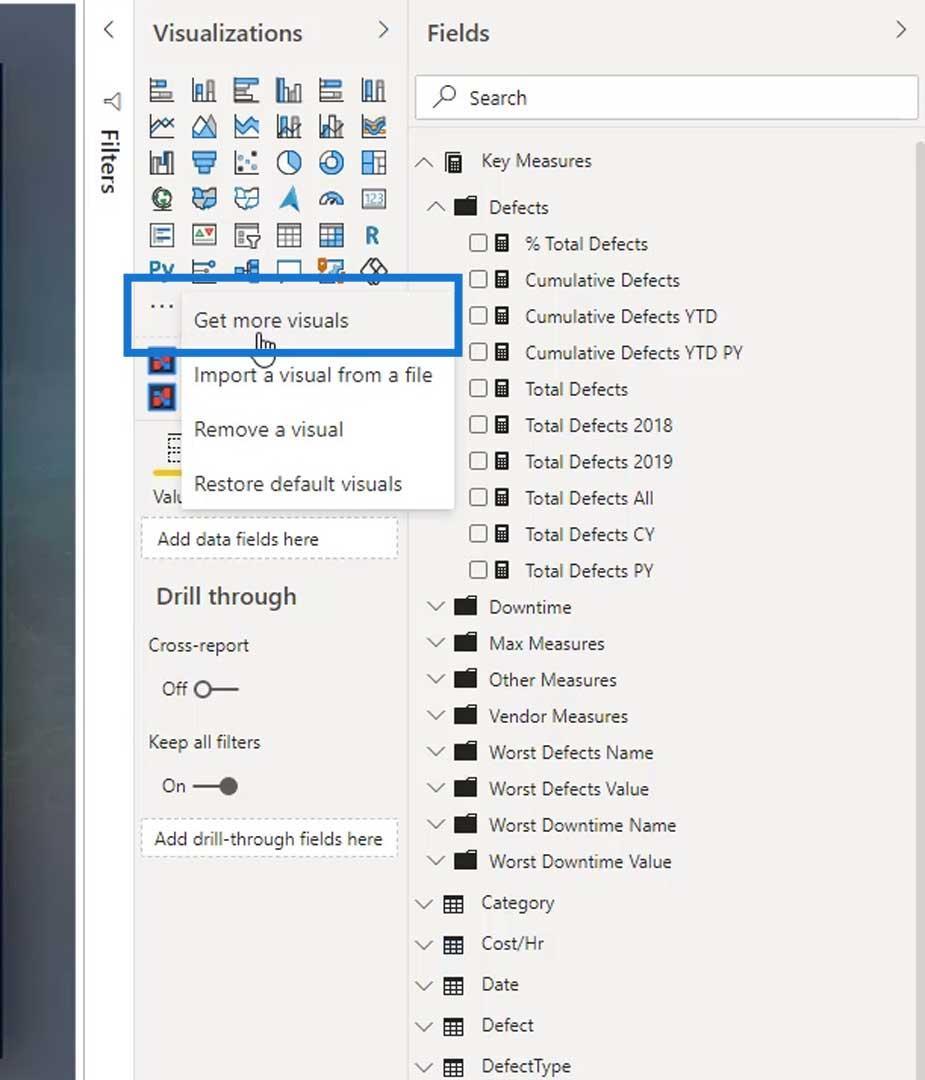Viewport: 925px width, 1080px height.
Task: Click the Add drill-through fields here well
Action: 269,838
